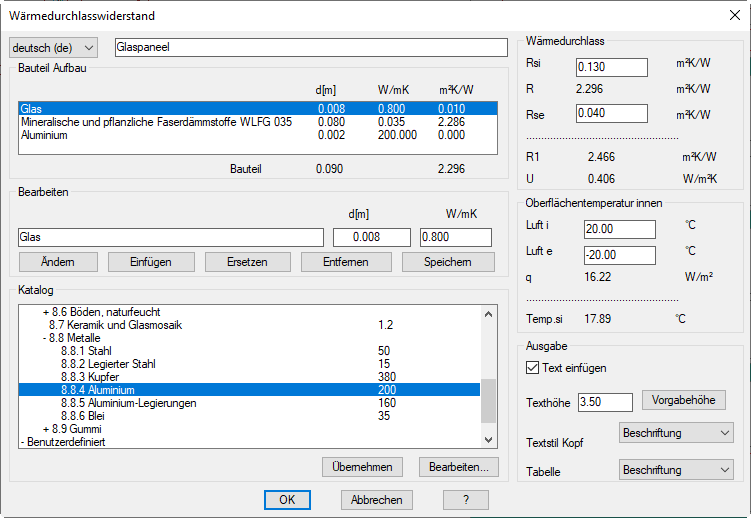Enable the Text einfügen checkbox

click(532, 368)
